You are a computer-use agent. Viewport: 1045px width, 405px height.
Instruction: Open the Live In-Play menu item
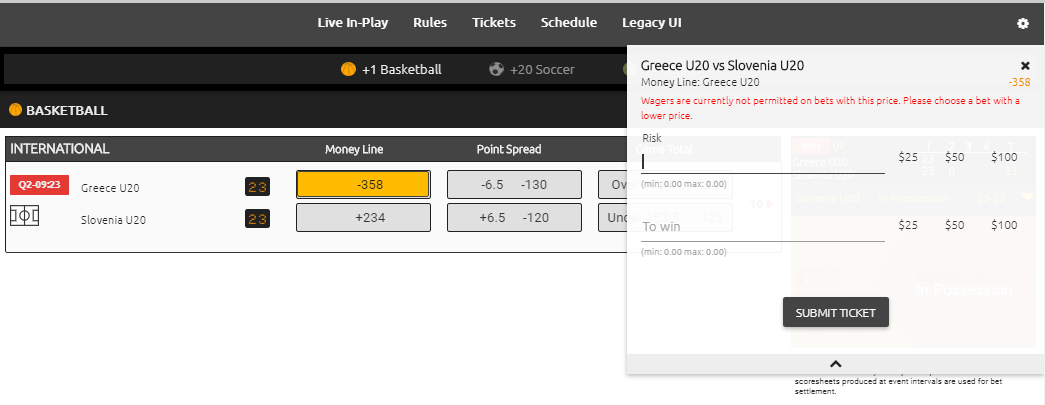coord(353,23)
